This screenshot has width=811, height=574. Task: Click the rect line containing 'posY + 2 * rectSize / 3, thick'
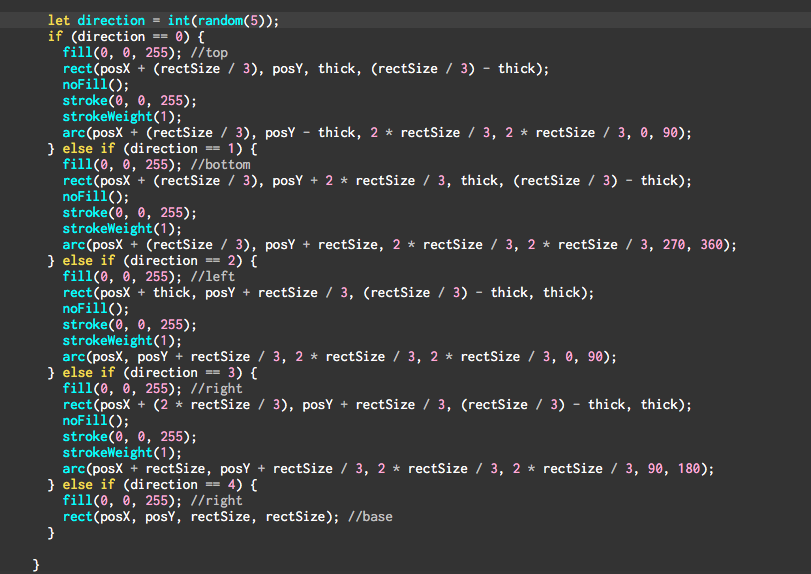click(x=377, y=181)
